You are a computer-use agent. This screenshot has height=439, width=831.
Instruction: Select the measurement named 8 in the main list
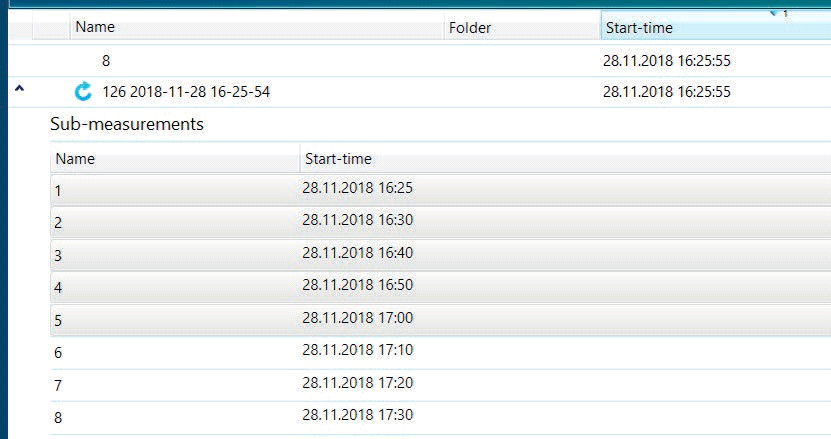click(106, 60)
